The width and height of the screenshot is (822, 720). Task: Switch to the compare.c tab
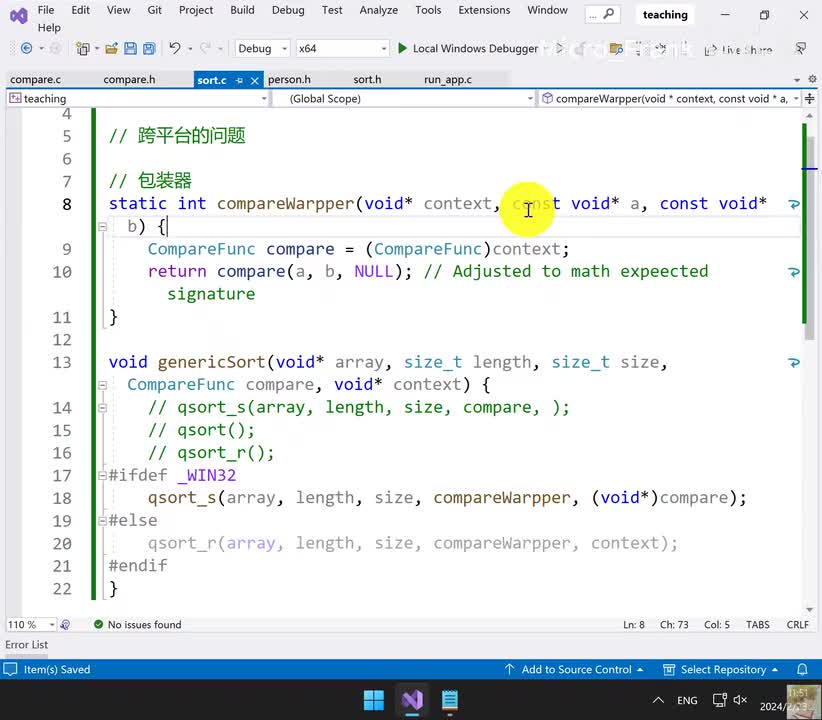[36, 80]
